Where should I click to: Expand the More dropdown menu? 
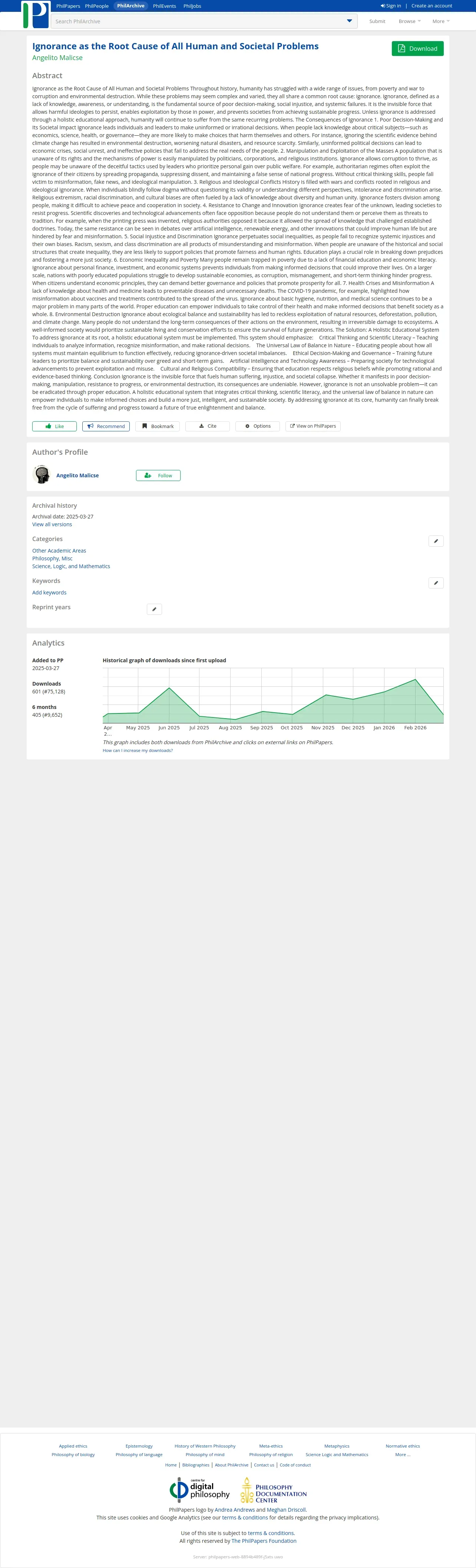[x=441, y=21]
